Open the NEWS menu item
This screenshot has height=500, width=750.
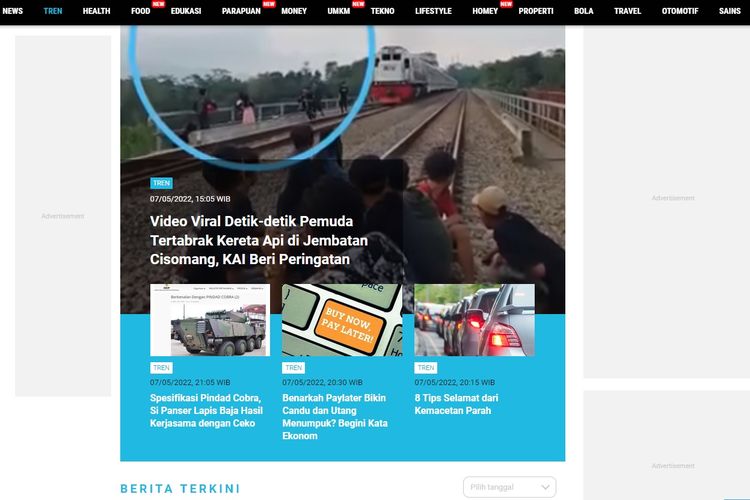tap(13, 11)
